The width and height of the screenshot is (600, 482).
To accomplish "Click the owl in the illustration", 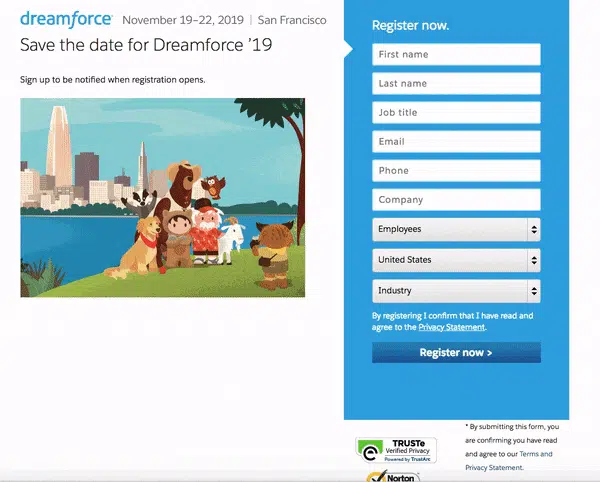I will pos(211,186).
